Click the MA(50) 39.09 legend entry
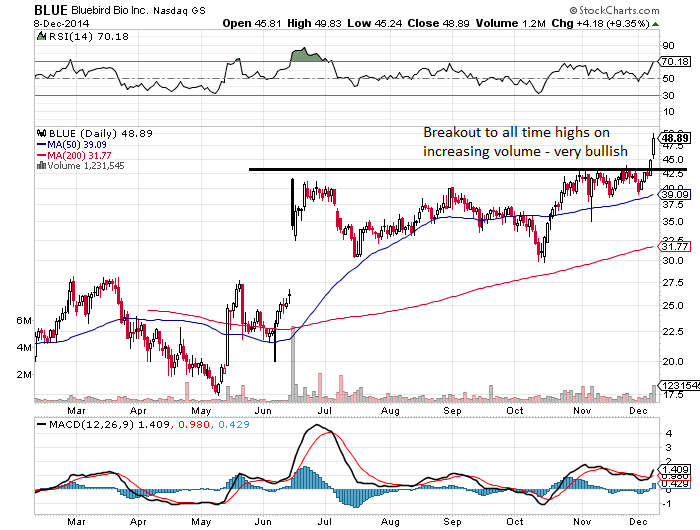 72,145
